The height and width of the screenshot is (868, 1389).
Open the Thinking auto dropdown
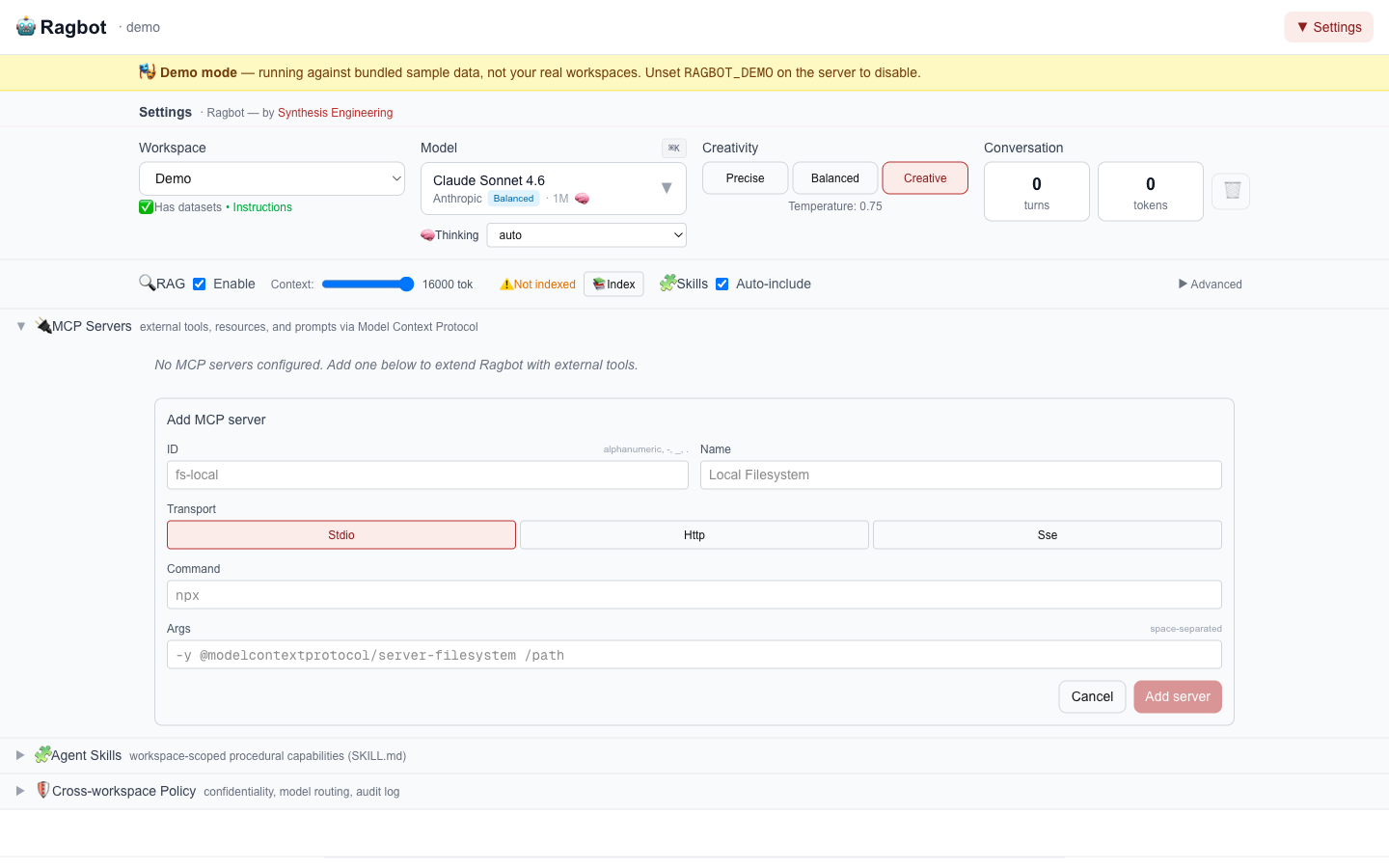[x=586, y=235]
